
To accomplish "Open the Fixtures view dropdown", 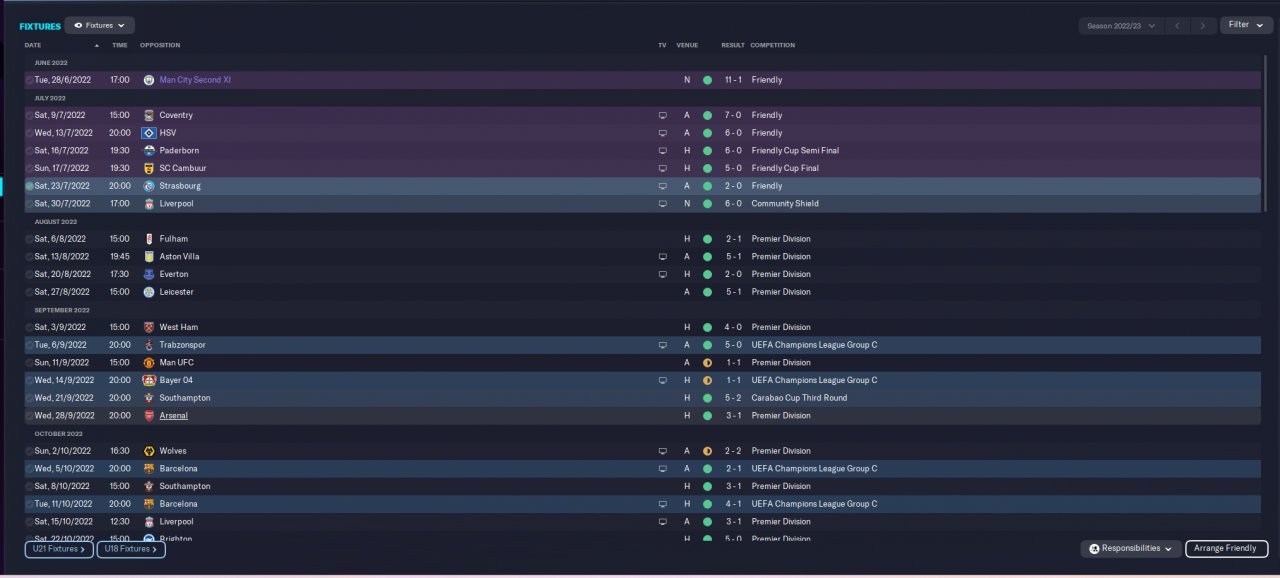I will tap(100, 25).
